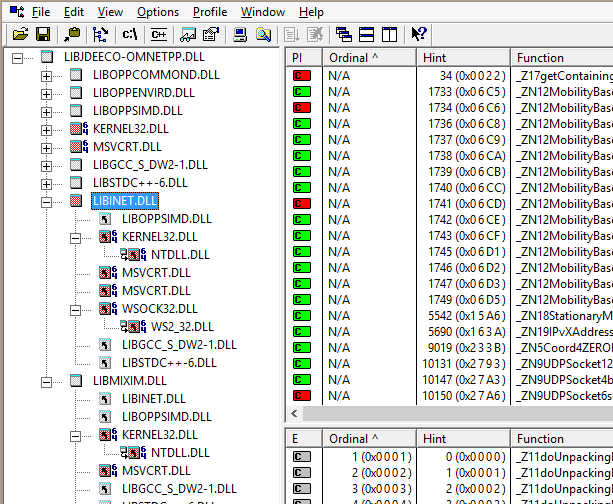Expand the top-level KERNEL32.DLL node
This screenshot has width=613, height=504.
46,130
